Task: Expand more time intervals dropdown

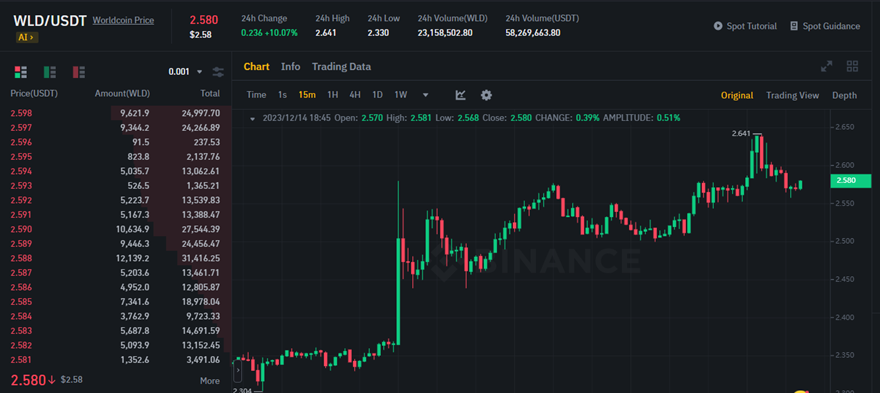Action: pyautogui.click(x=425, y=95)
